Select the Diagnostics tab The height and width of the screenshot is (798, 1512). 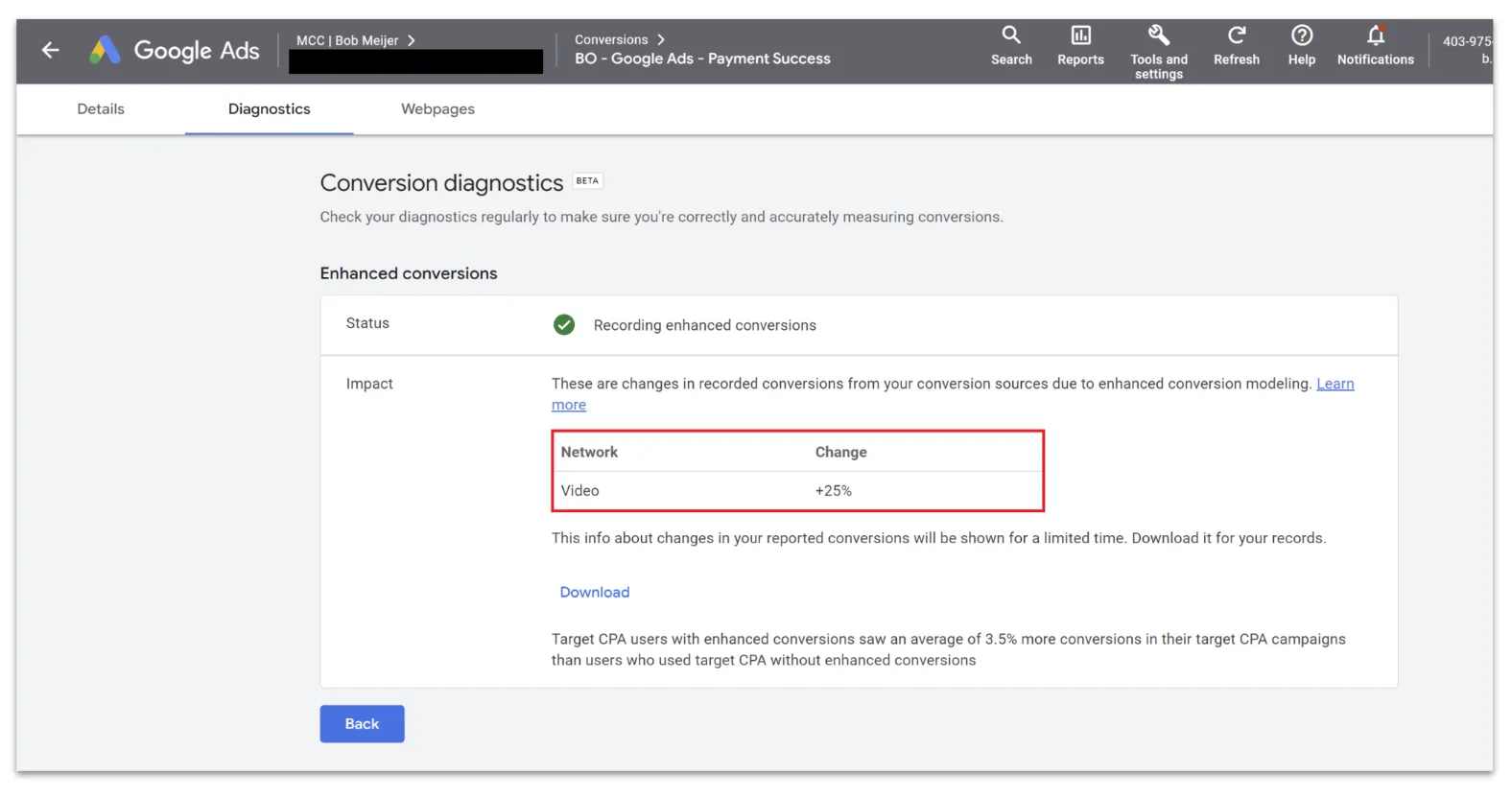click(270, 109)
